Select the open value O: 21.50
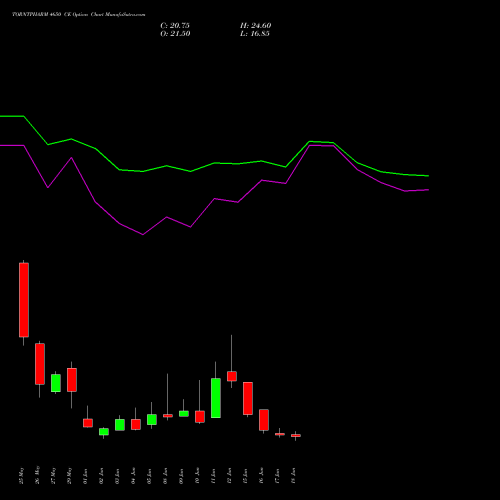The height and width of the screenshot is (500, 500). pos(175,34)
